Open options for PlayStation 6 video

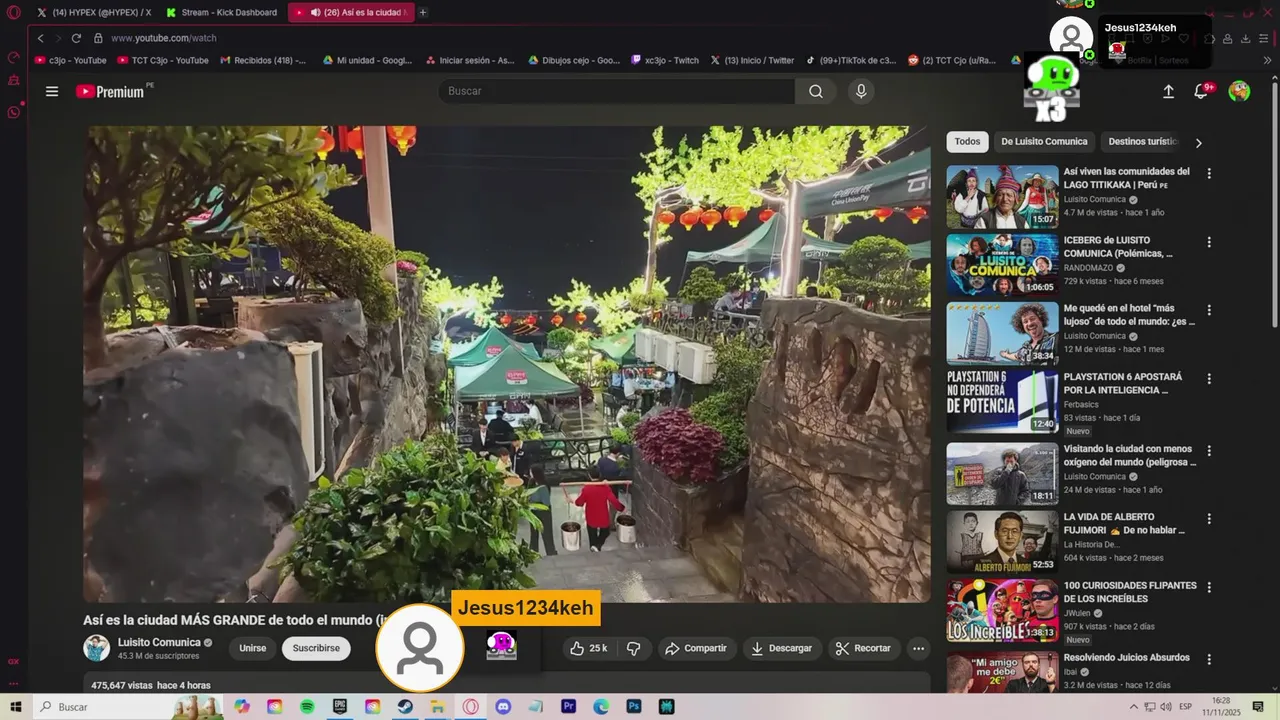[x=1208, y=379]
